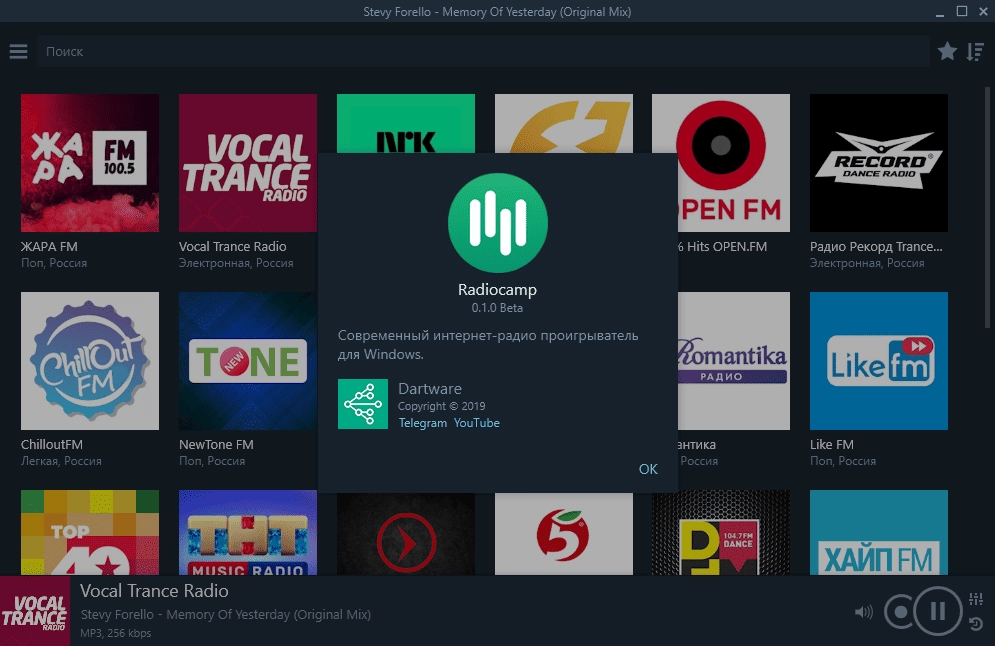The height and width of the screenshot is (646, 995).
Task: Maximize the Radiocamp window
Action: [x=962, y=11]
